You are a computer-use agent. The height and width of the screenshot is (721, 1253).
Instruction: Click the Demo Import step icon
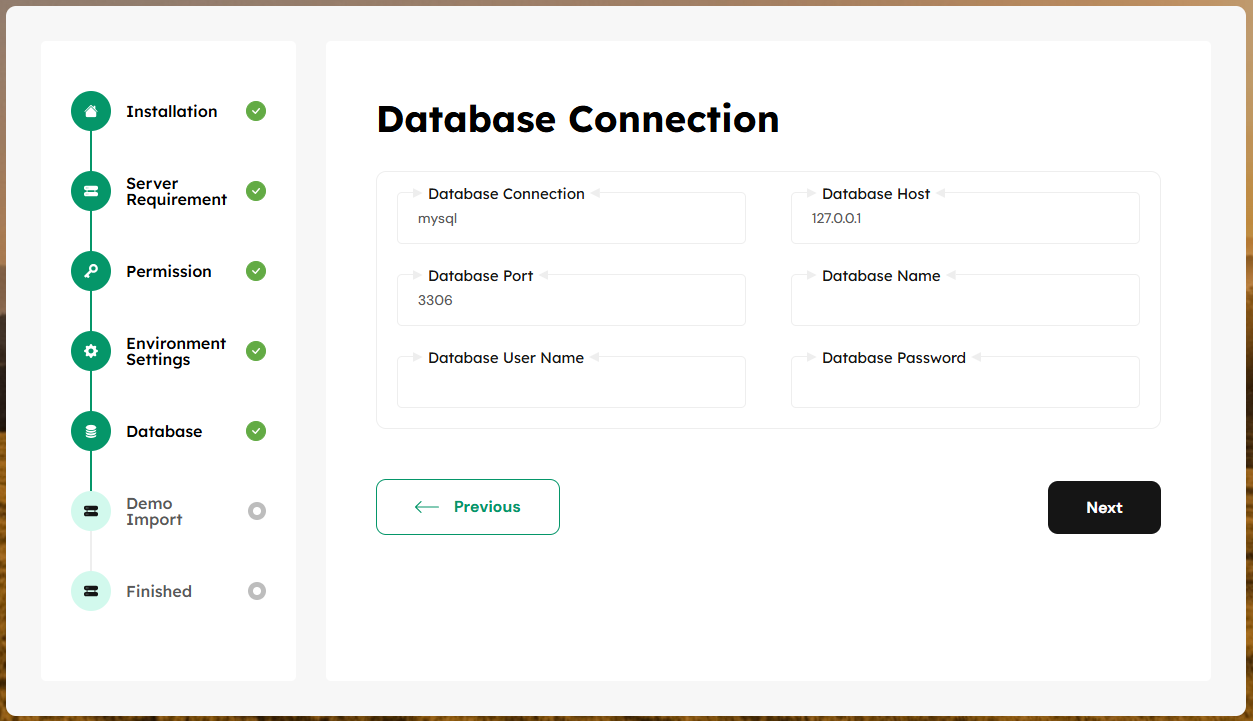tap(91, 511)
